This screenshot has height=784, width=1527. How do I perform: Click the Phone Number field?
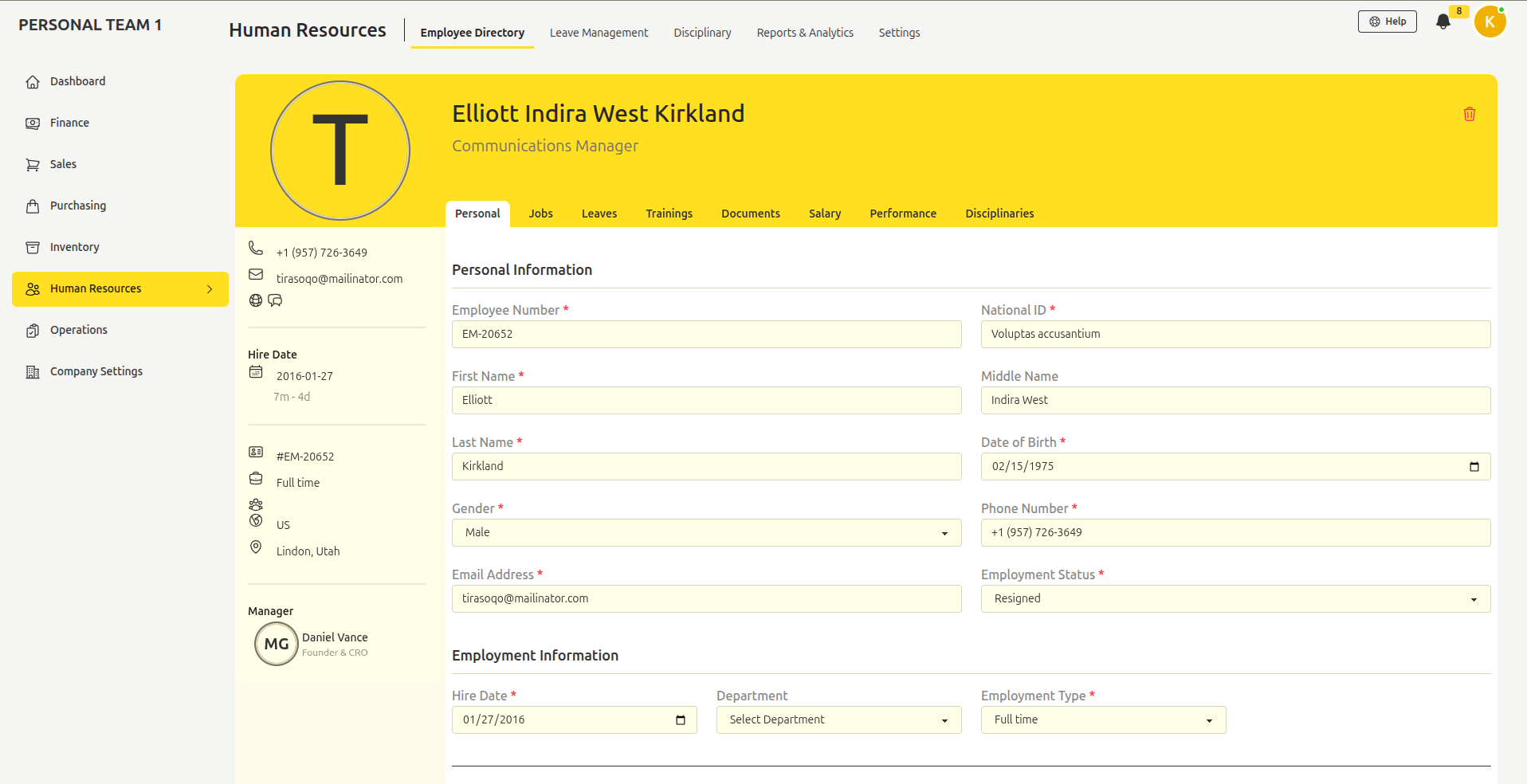[1236, 533]
